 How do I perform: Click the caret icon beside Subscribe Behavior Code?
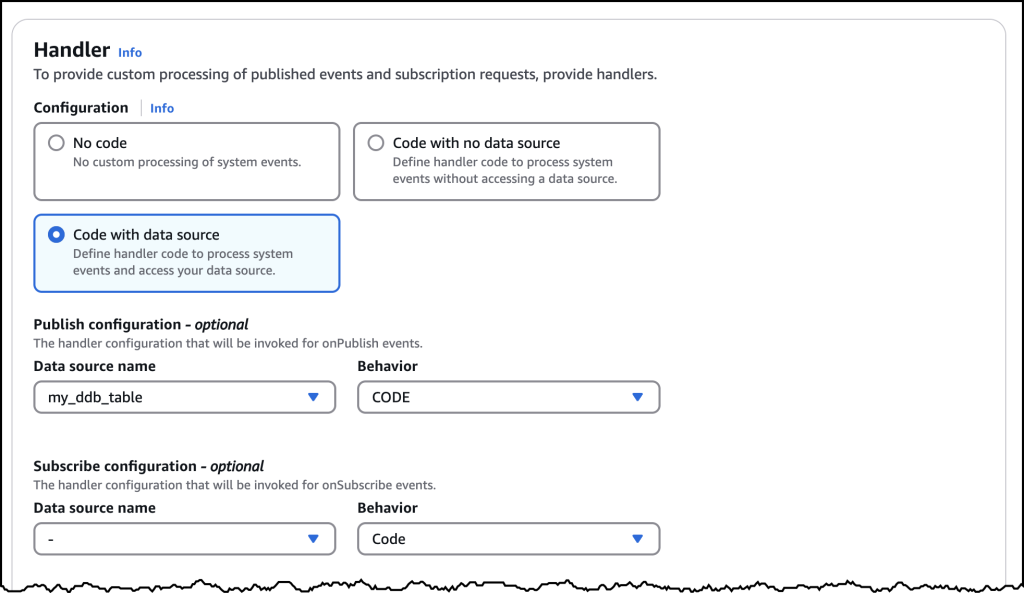(638, 538)
